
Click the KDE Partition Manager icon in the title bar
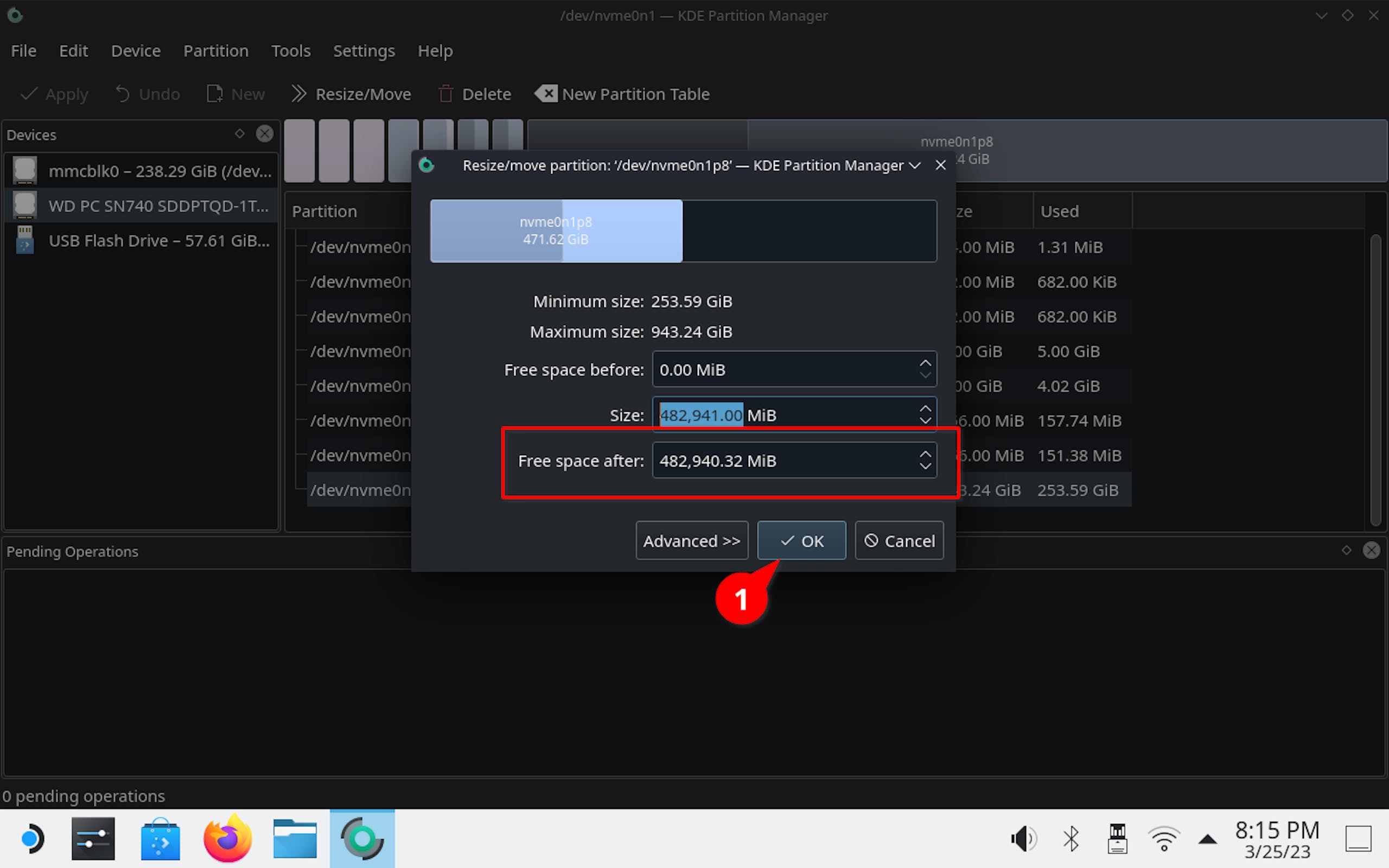point(16,16)
